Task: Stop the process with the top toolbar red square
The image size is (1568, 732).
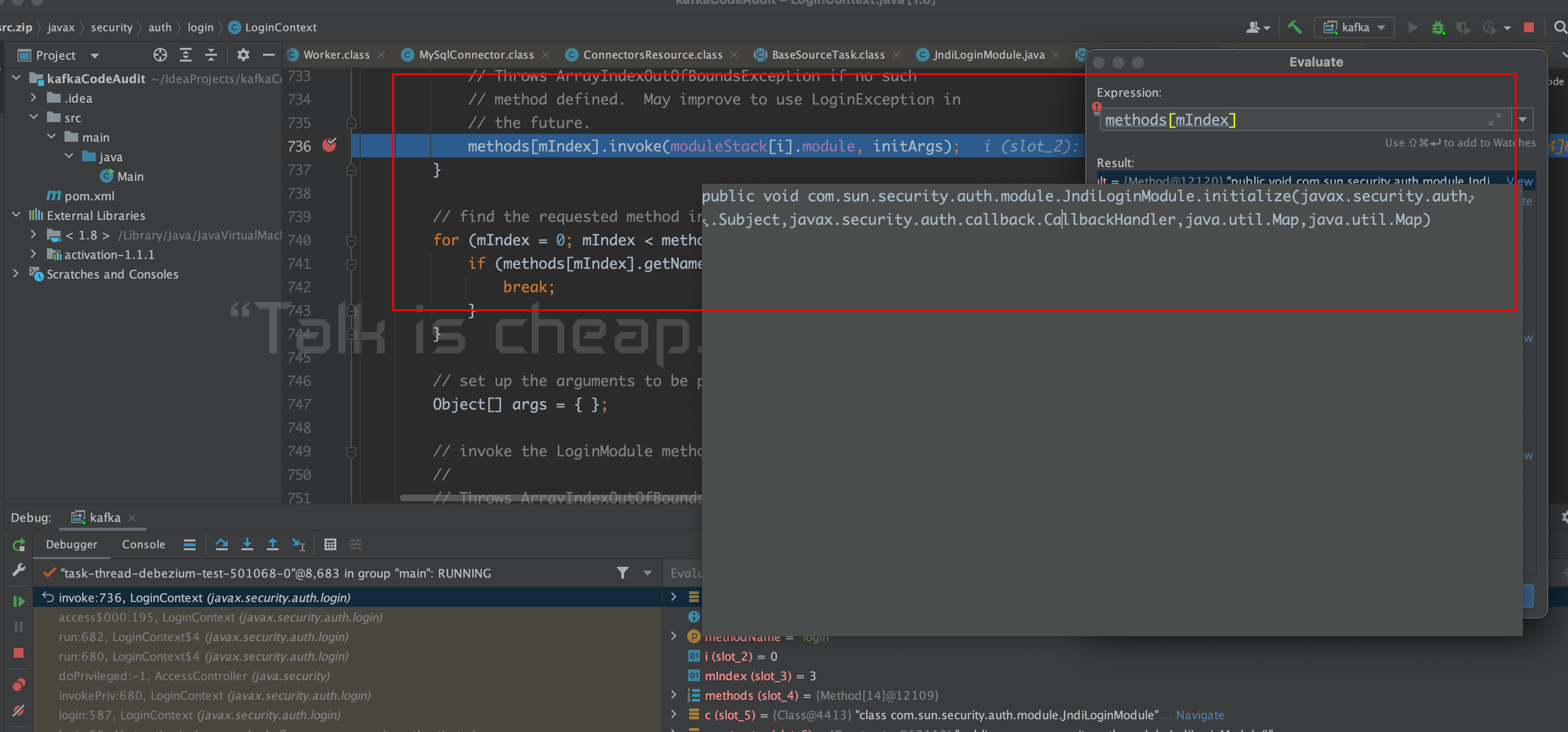Action: click(x=1528, y=27)
